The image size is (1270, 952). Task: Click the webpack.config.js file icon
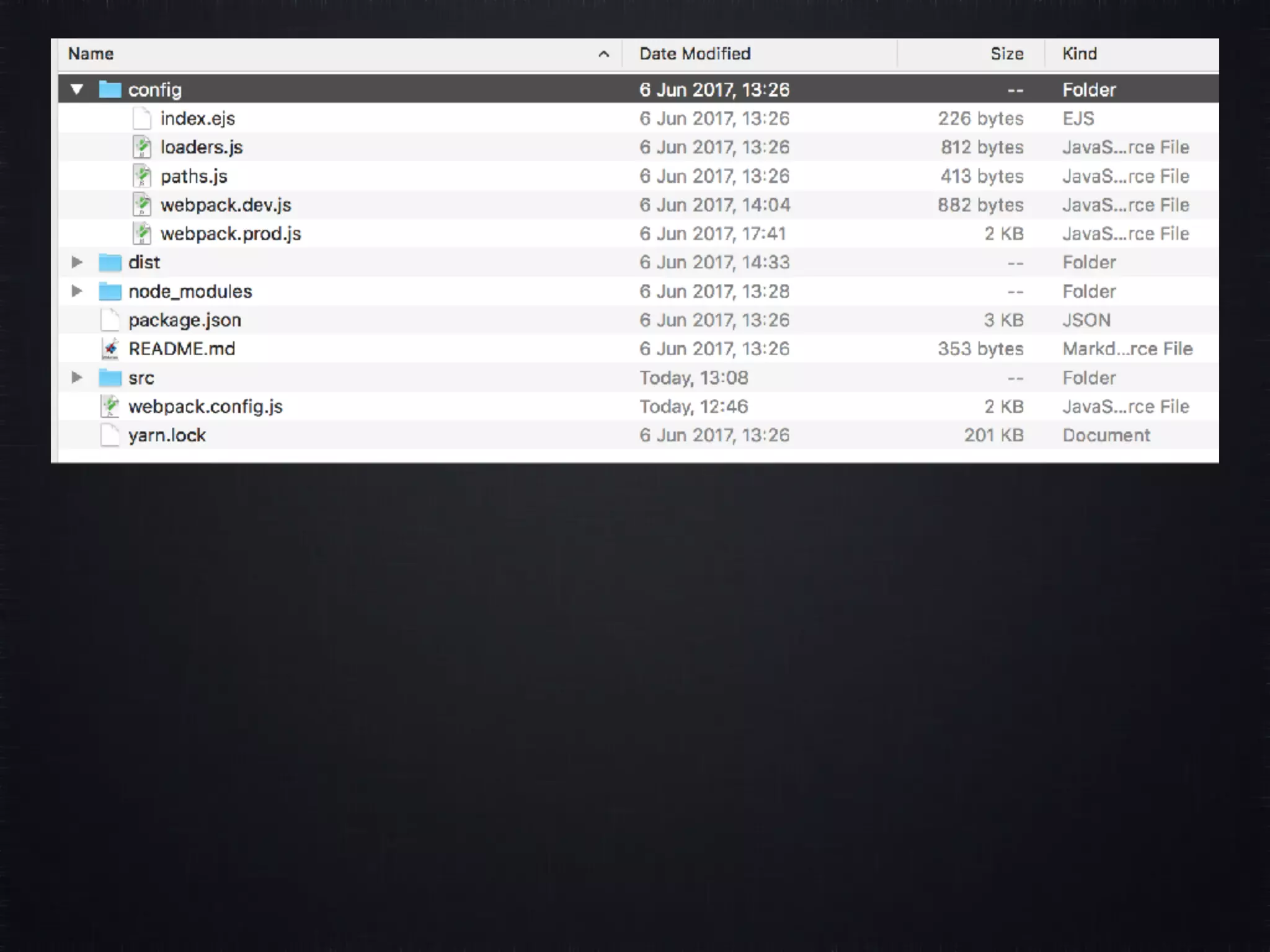coord(110,407)
